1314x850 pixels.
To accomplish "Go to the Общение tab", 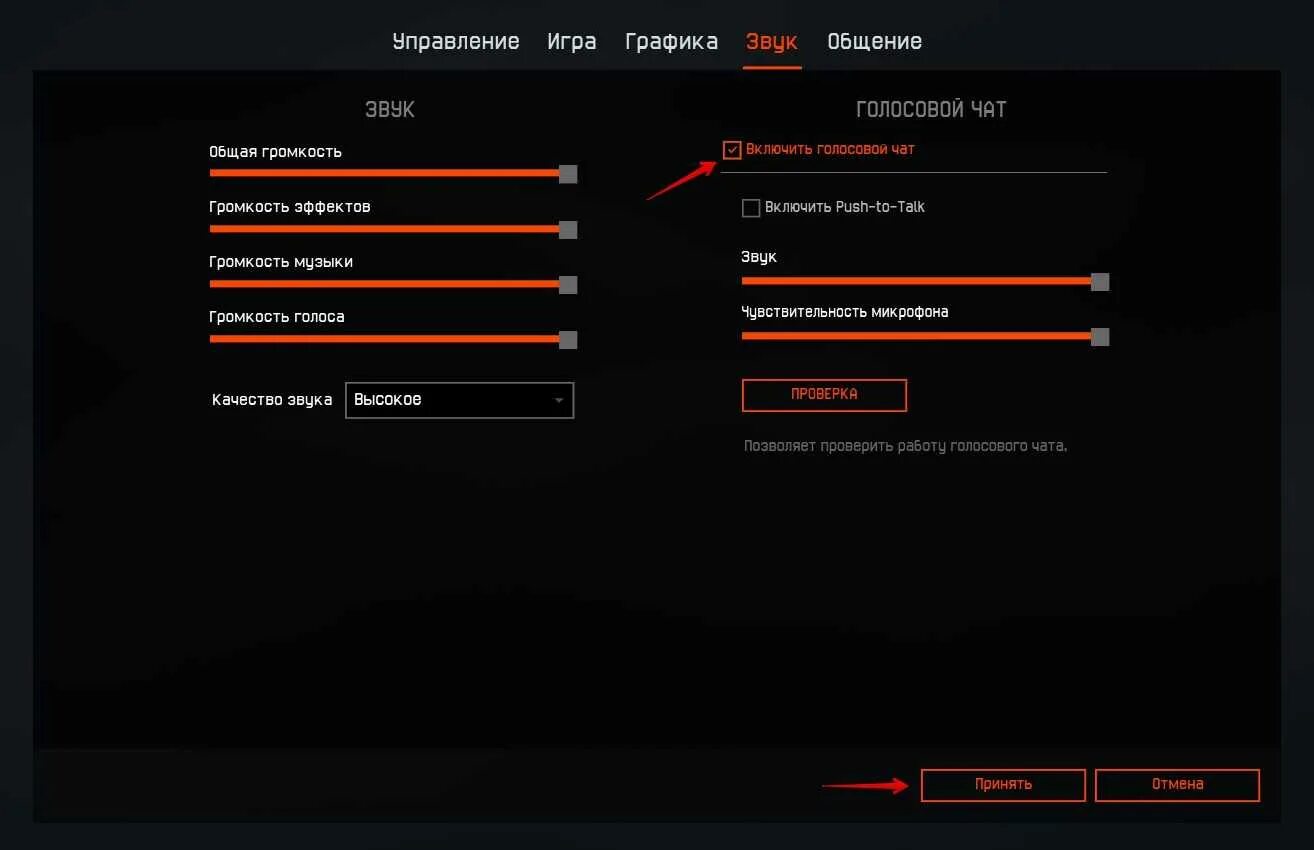I will tap(874, 41).
